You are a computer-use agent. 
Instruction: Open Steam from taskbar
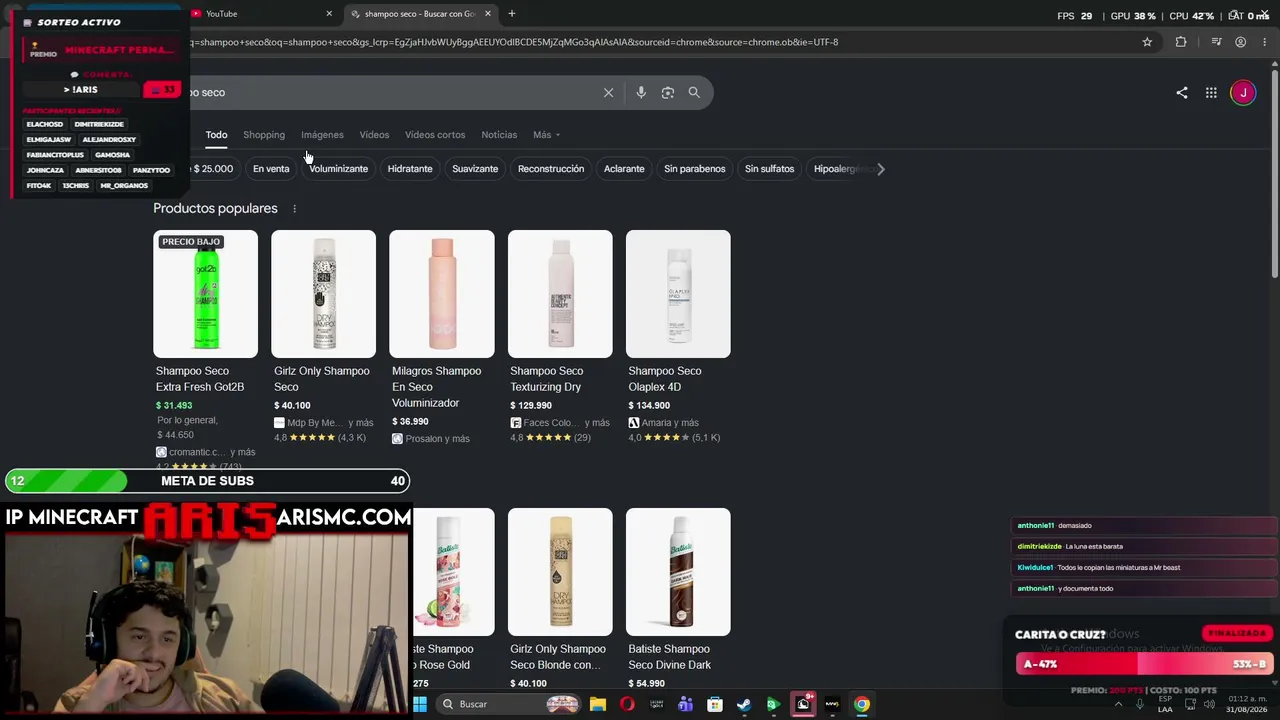(744, 704)
